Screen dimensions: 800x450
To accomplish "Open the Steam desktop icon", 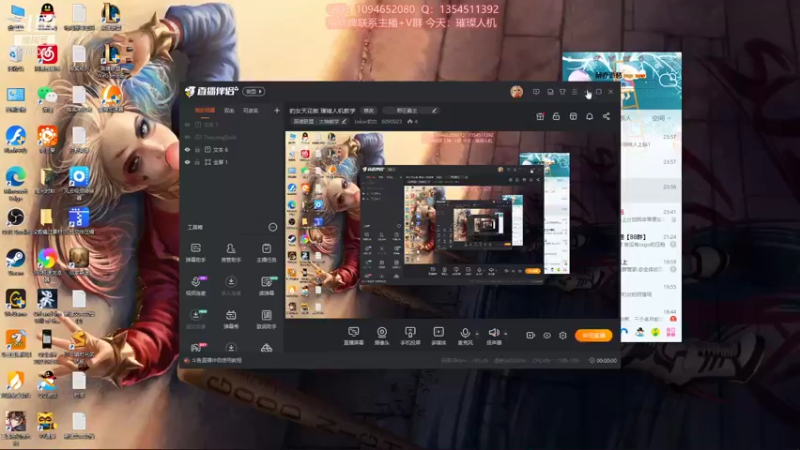I will 15,262.
